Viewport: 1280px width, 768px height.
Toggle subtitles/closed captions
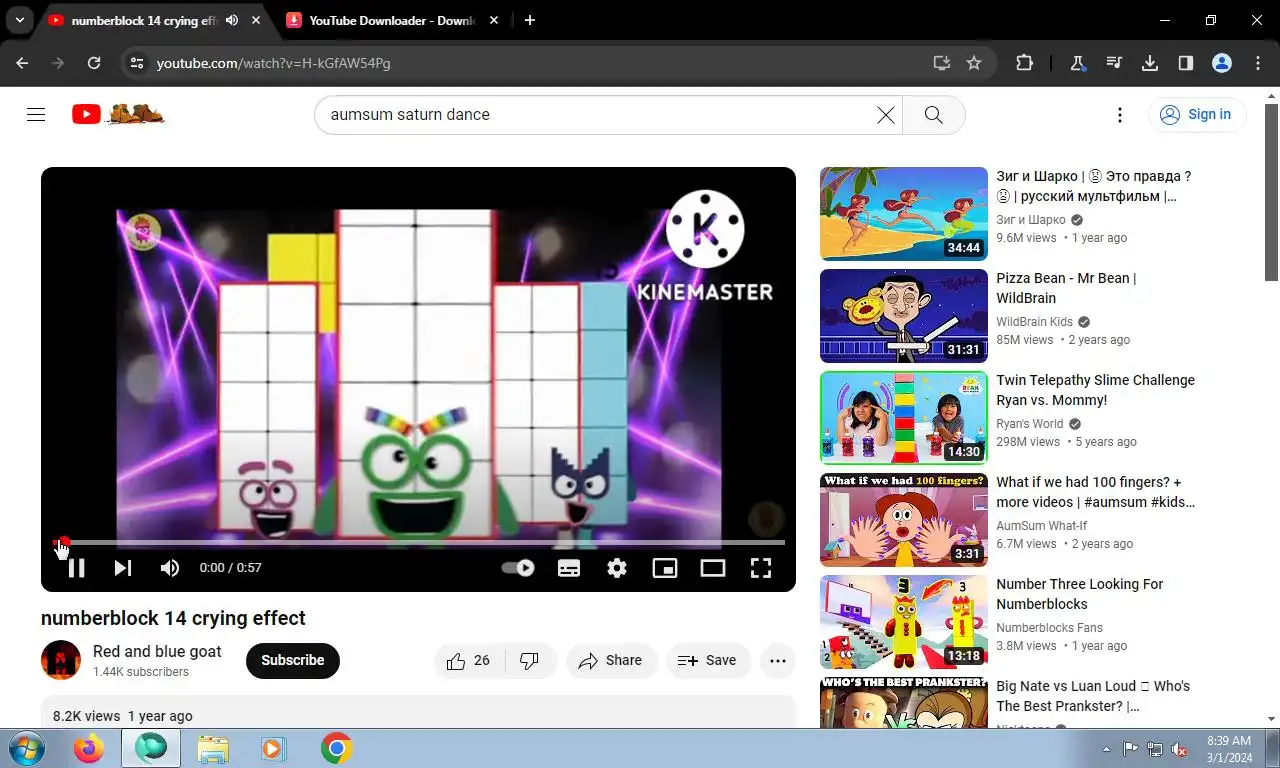[x=569, y=568]
